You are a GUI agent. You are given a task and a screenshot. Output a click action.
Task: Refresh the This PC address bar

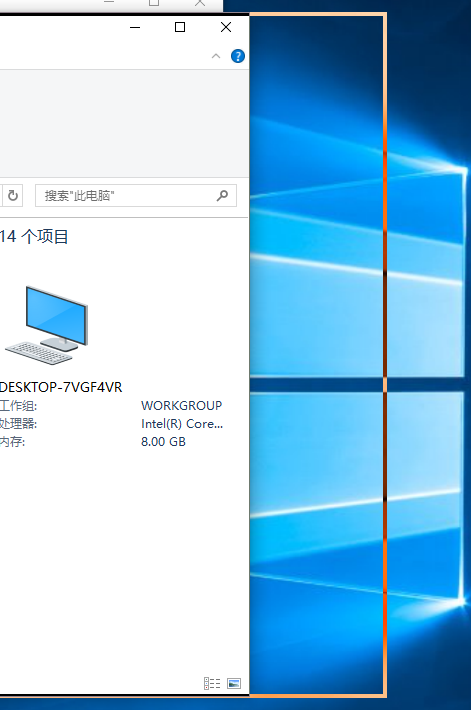13,196
